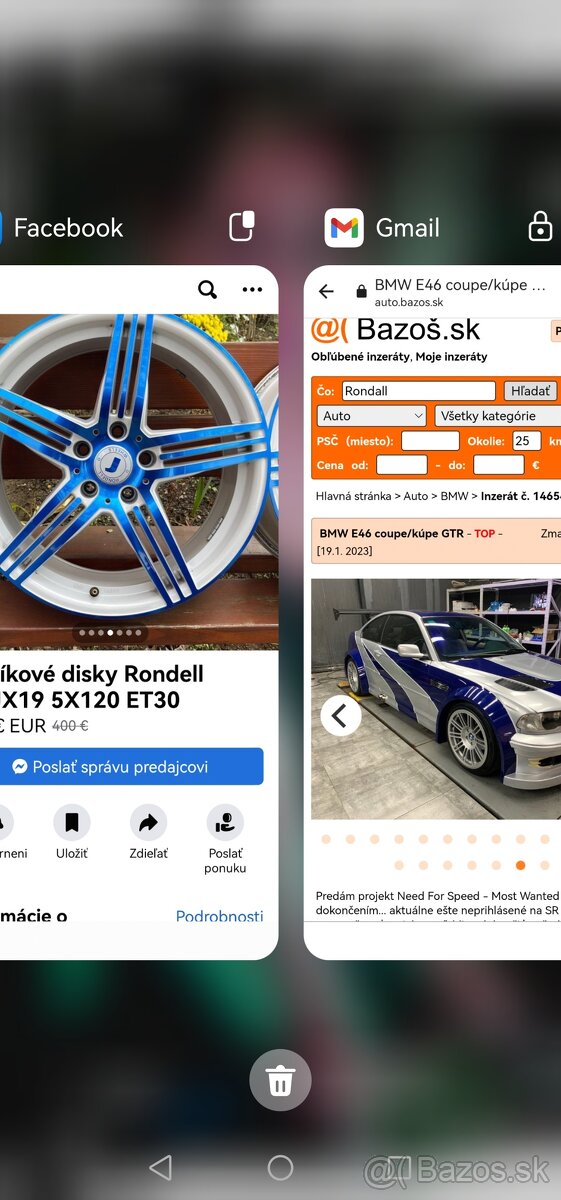Tap the Android home circle button
The width and height of the screenshot is (561, 1200).
click(280, 1167)
